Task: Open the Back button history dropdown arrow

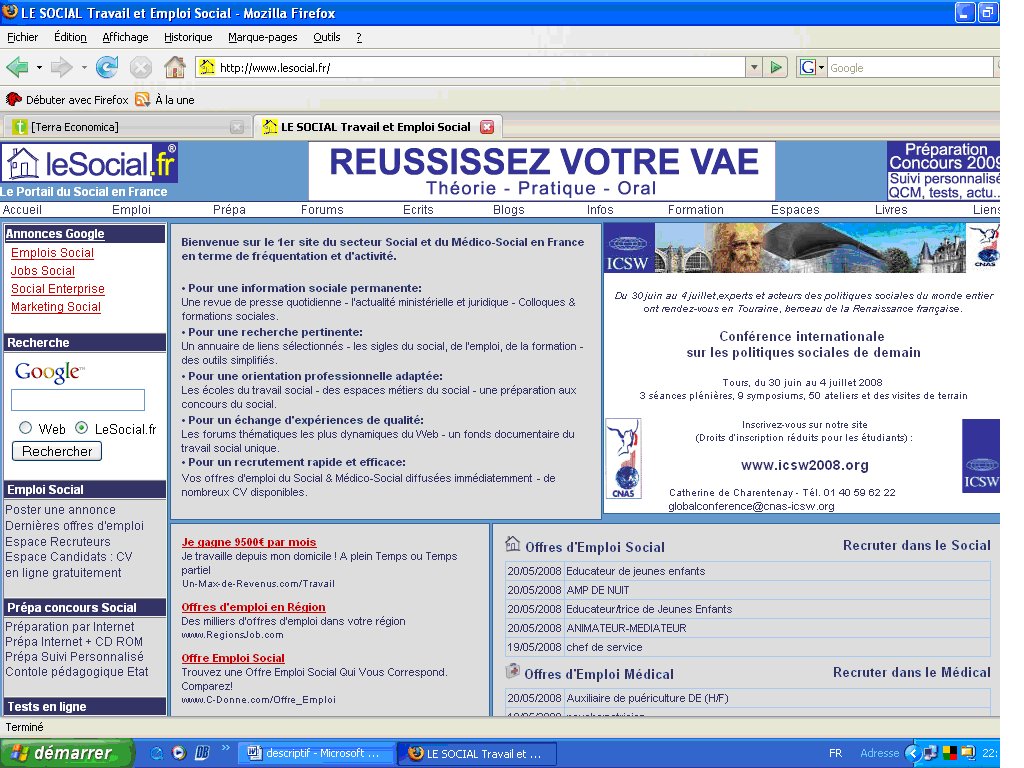Action: (39, 67)
